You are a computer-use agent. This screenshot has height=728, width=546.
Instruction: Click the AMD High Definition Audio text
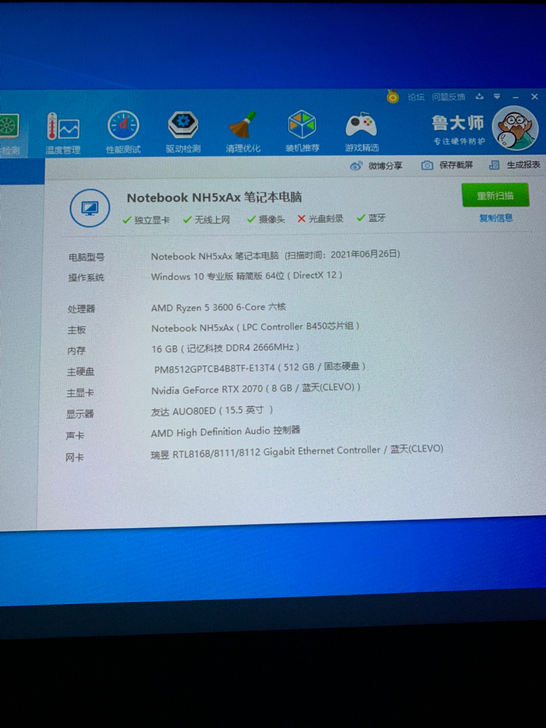coord(225,432)
